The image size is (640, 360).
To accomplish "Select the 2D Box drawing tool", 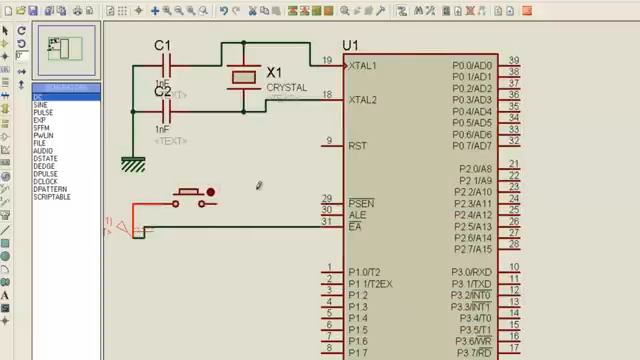I will pos(5,243).
